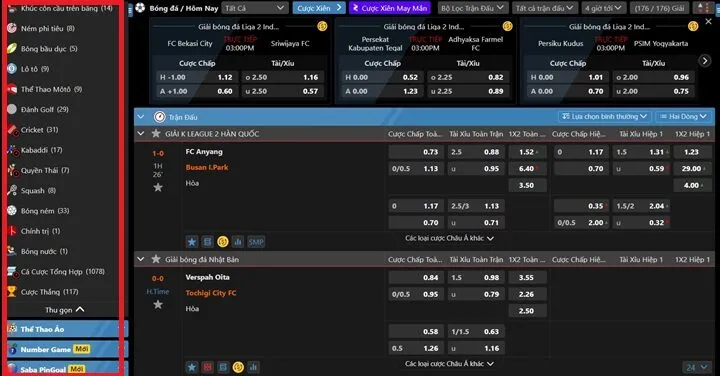Click the red icon under Verspah Oita match
Image resolution: width=720 pixels, height=376 pixels.
coord(208,367)
